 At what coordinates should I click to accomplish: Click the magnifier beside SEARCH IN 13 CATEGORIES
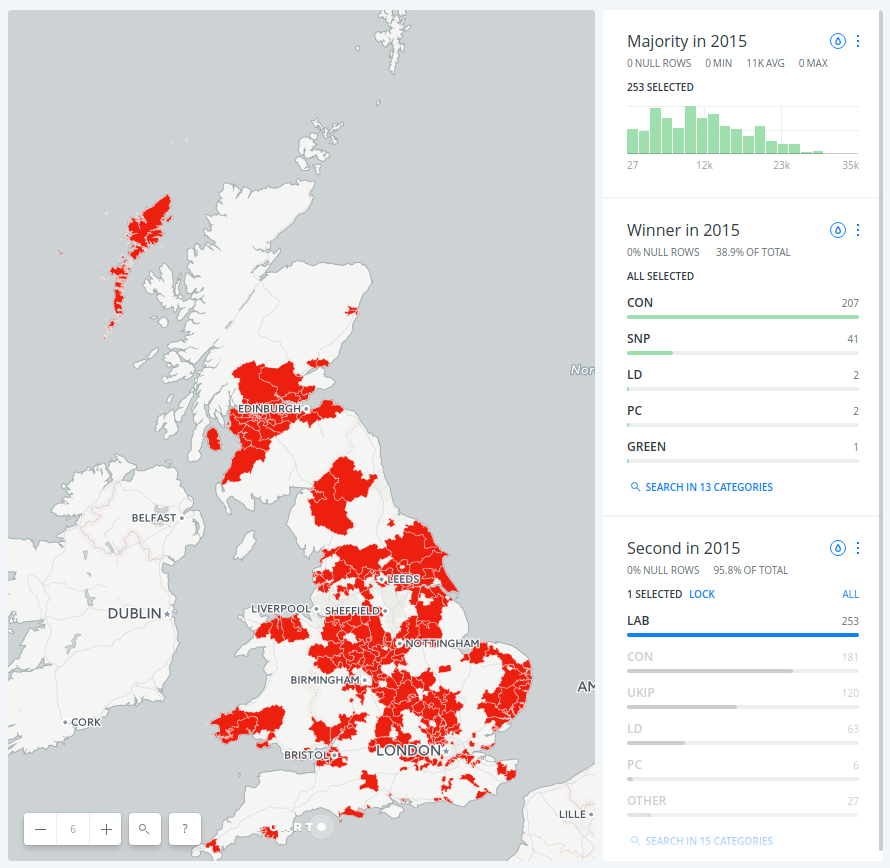pyautogui.click(x=634, y=487)
